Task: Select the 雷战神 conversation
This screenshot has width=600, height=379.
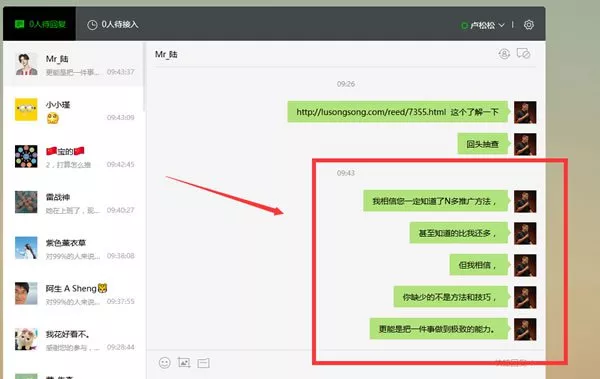Action: pos(73,203)
